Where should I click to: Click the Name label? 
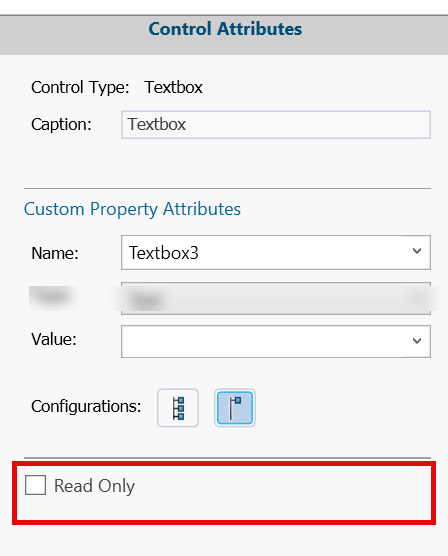coord(55,253)
